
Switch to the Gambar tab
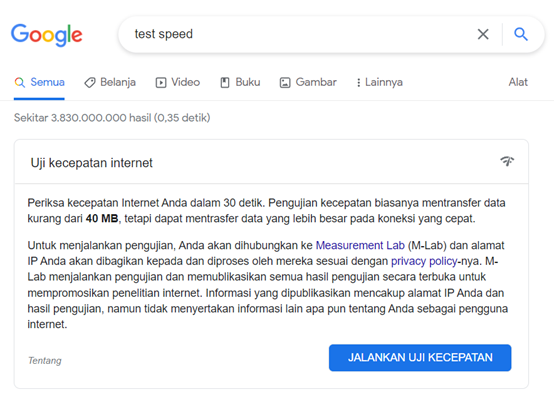point(308,82)
